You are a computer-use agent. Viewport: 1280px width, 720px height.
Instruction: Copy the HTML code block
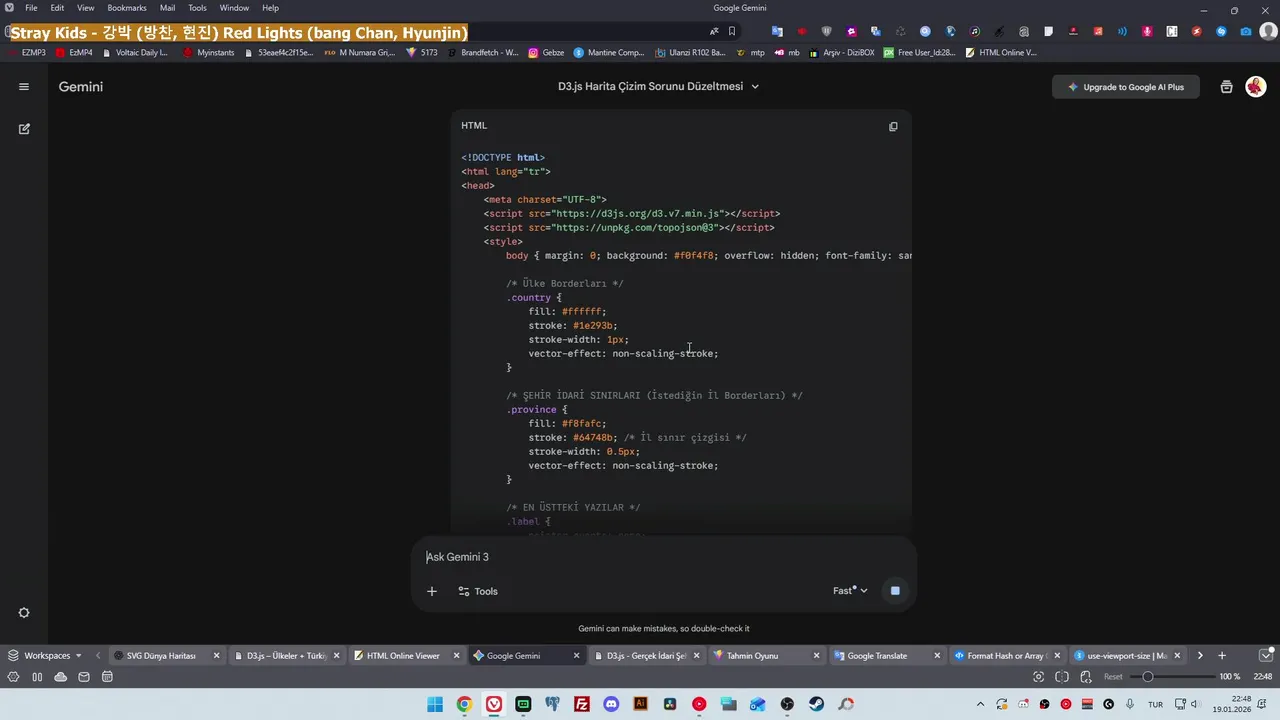(x=893, y=126)
